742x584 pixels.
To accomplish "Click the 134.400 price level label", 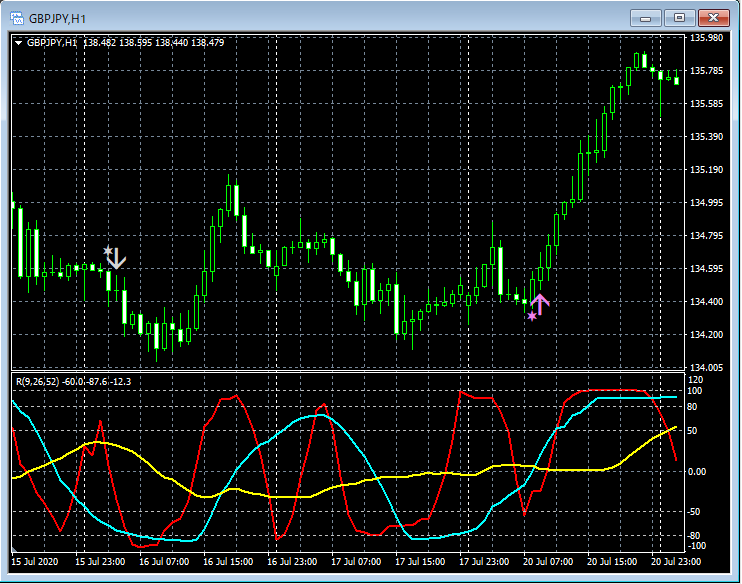I will pos(707,301).
